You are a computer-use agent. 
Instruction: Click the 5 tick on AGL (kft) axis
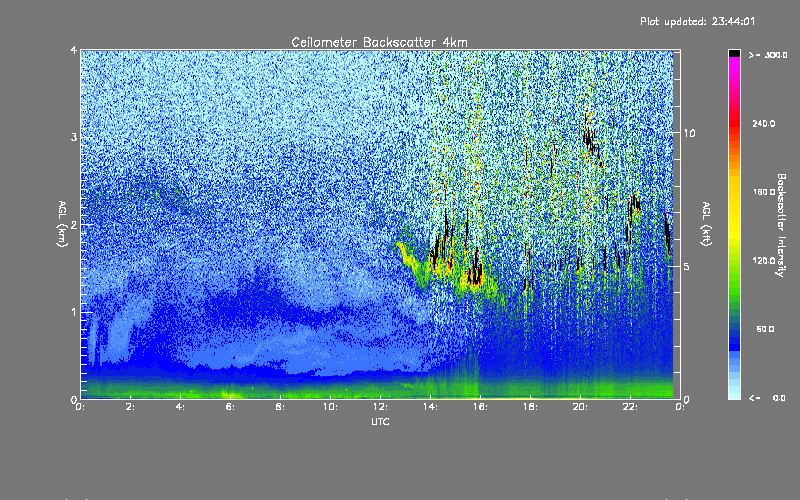[687, 266]
